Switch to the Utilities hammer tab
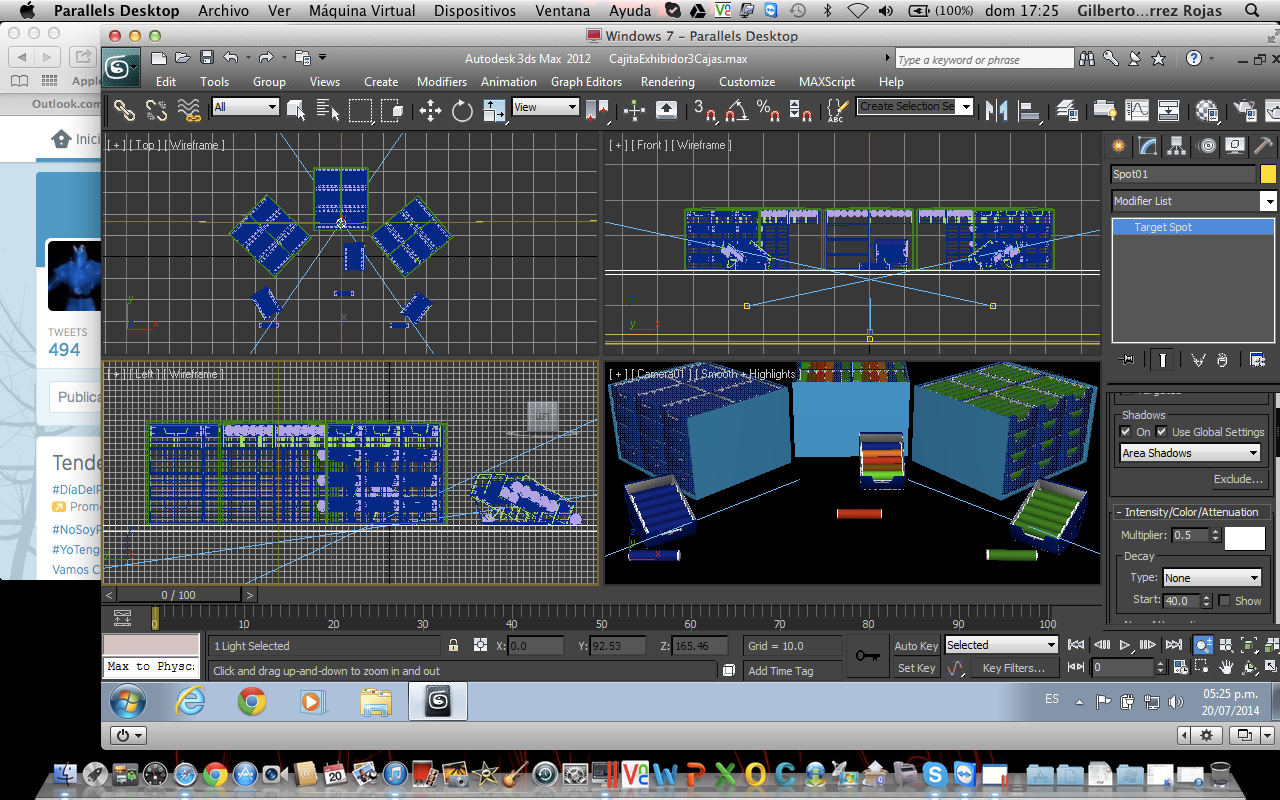This screenshot has height=800, width=1280. [x=1265, y=146]
